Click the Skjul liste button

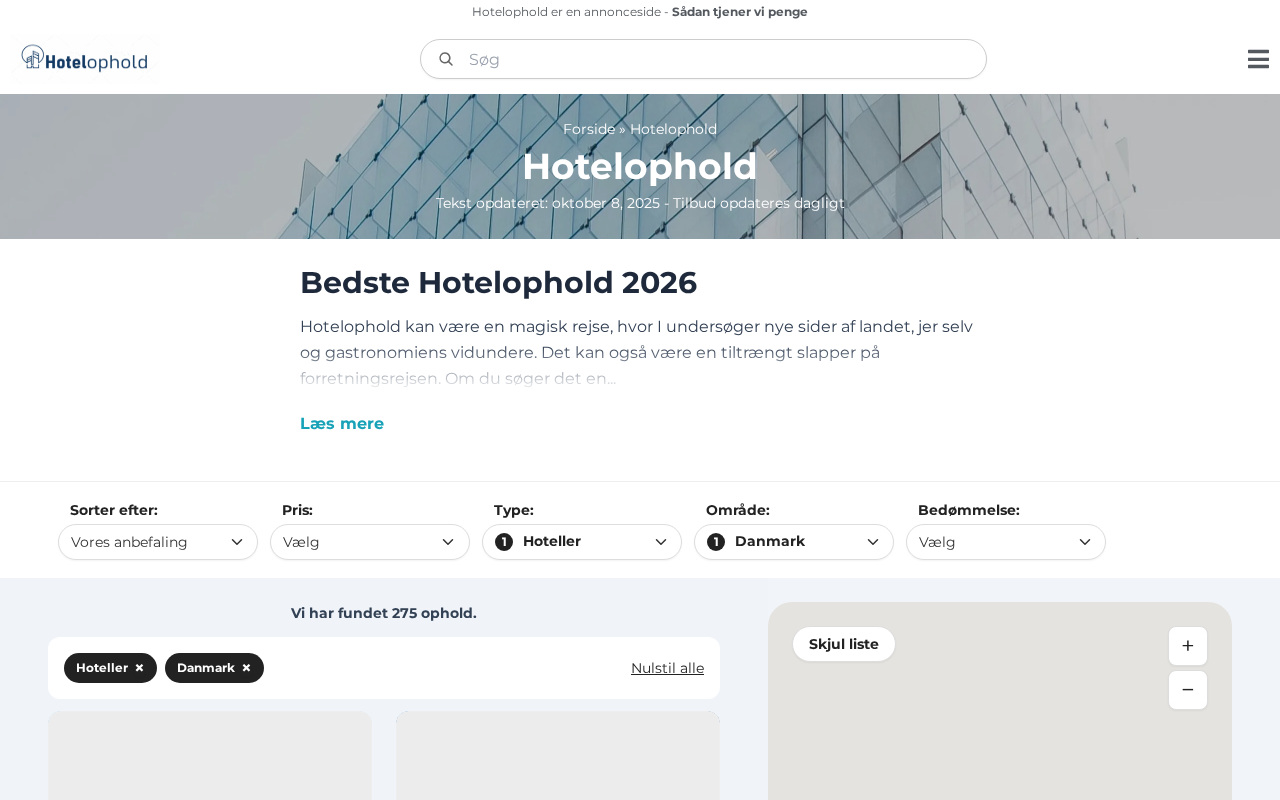[844, 644]
